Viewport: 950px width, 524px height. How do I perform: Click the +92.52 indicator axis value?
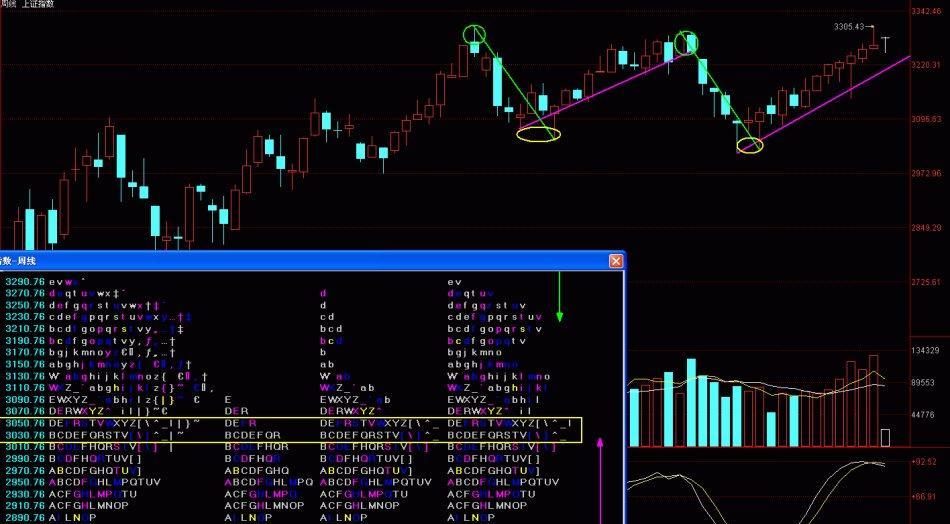click(924, 462)
